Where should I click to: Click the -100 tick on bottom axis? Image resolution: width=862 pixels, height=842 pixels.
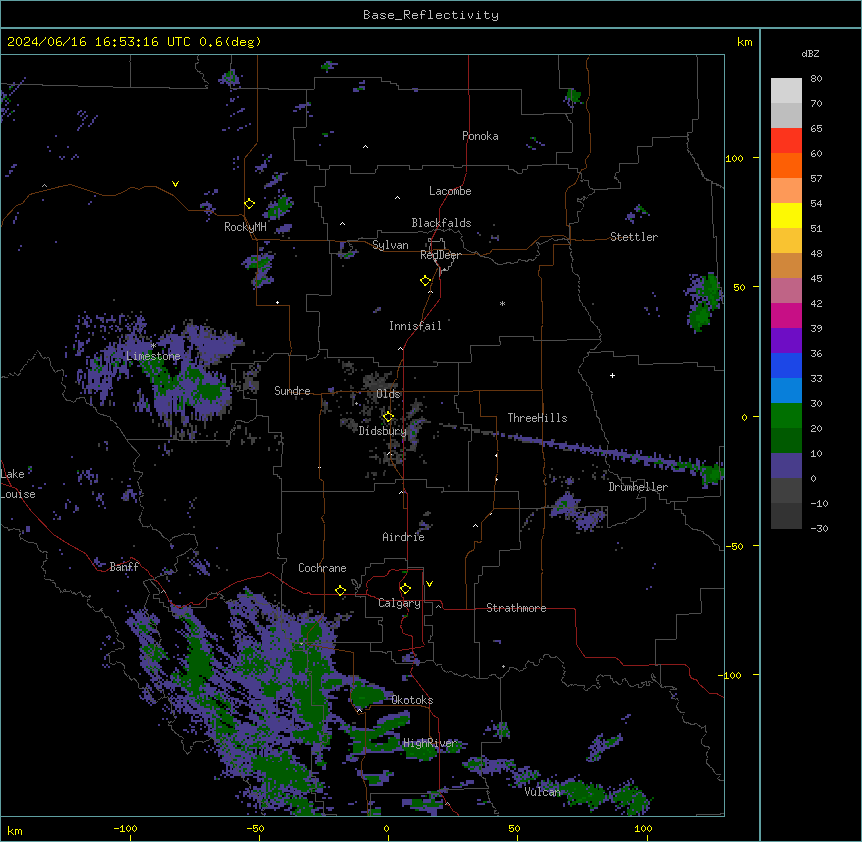125,828
